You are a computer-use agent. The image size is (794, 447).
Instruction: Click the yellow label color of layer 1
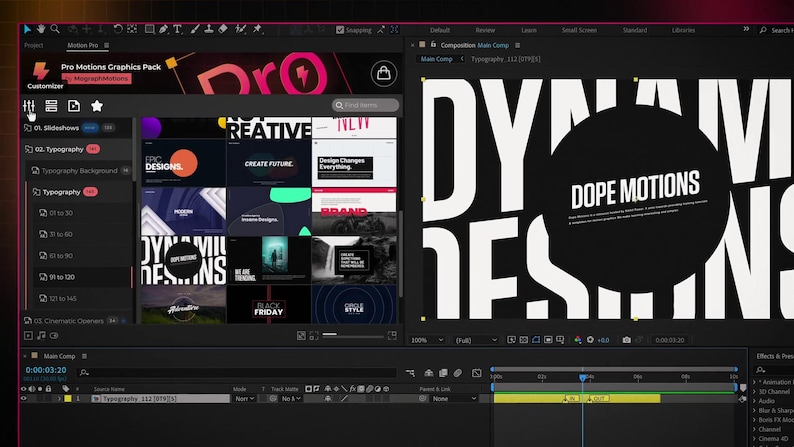[x=68, y=398]
